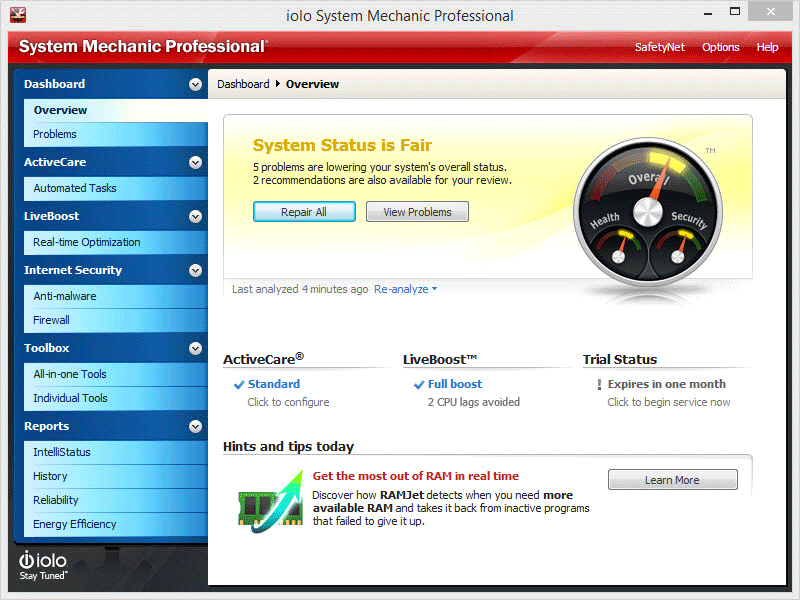Collapse the Reports section chevron
The image size is (800, 600).
(195, 427)
